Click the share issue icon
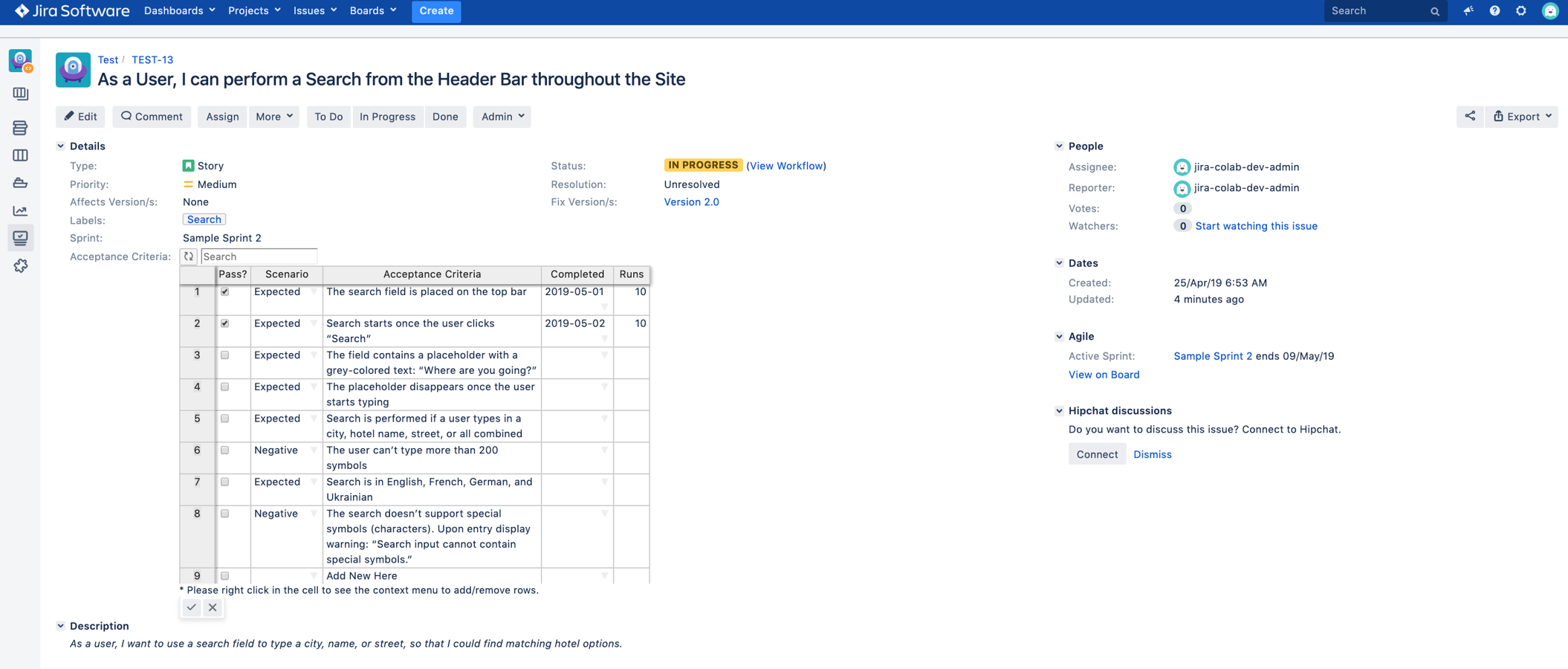The image size is (1568, 669). coord(1470,116)
